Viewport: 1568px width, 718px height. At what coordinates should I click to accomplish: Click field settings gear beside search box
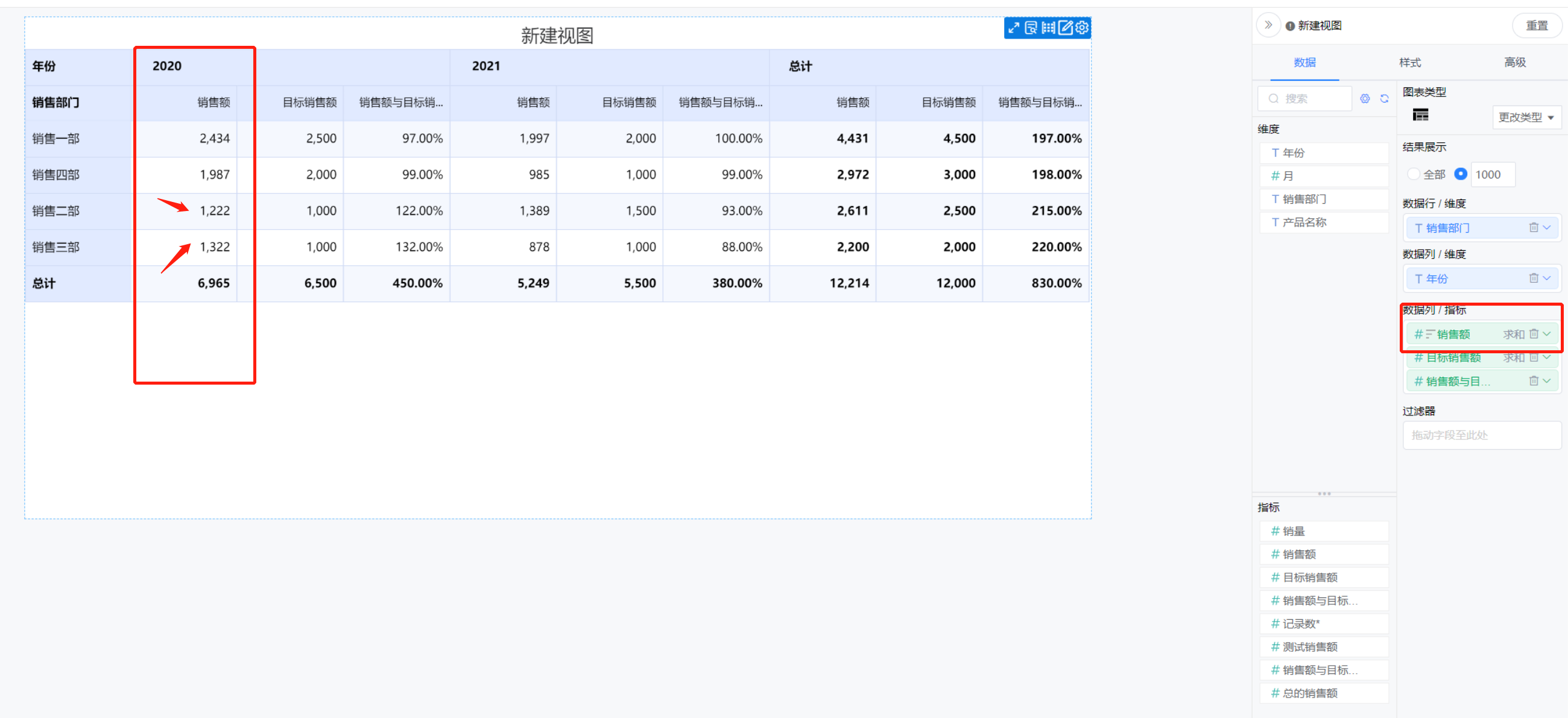tap(1365, 99)
